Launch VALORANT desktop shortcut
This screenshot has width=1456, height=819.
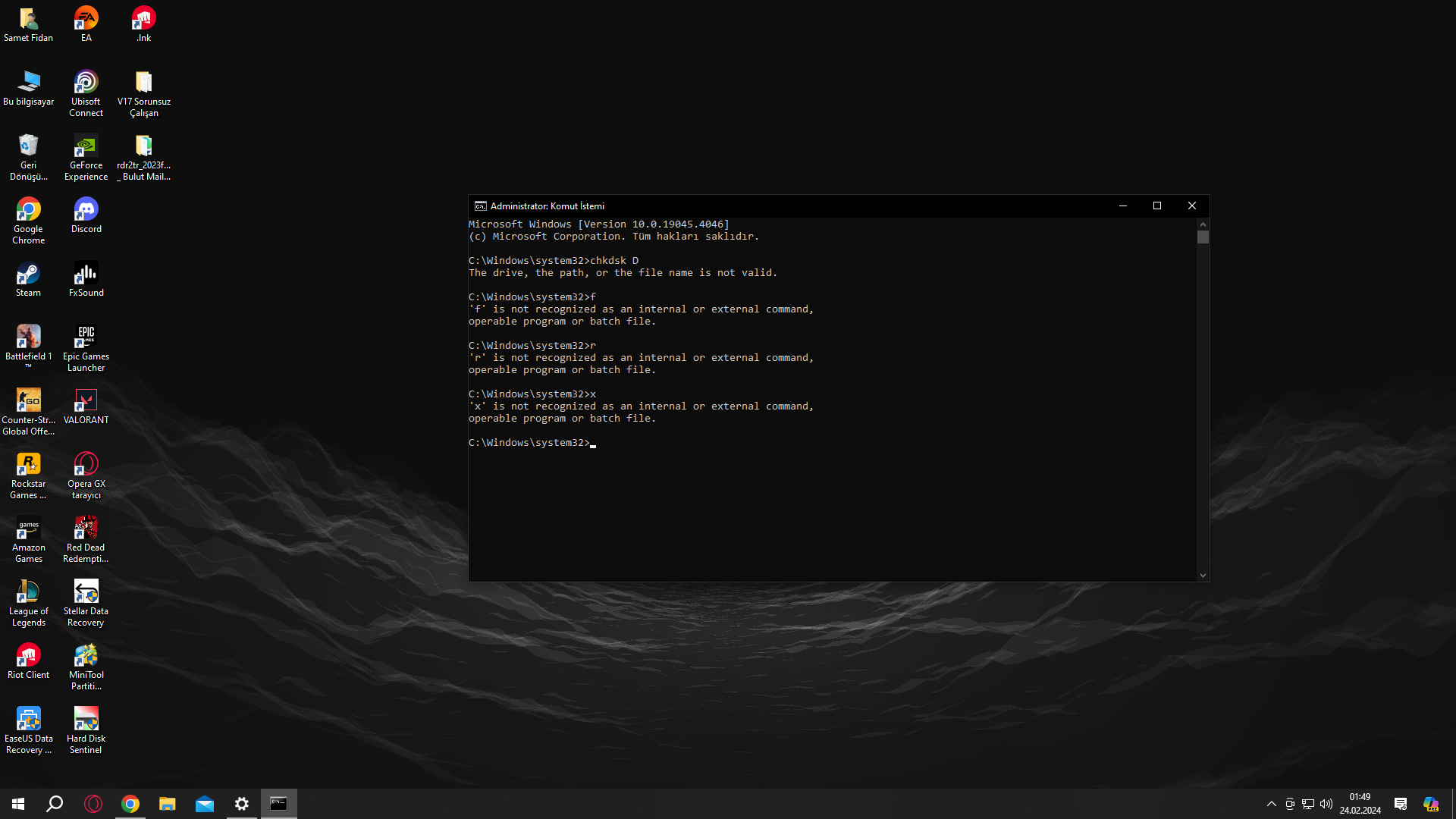86,406
